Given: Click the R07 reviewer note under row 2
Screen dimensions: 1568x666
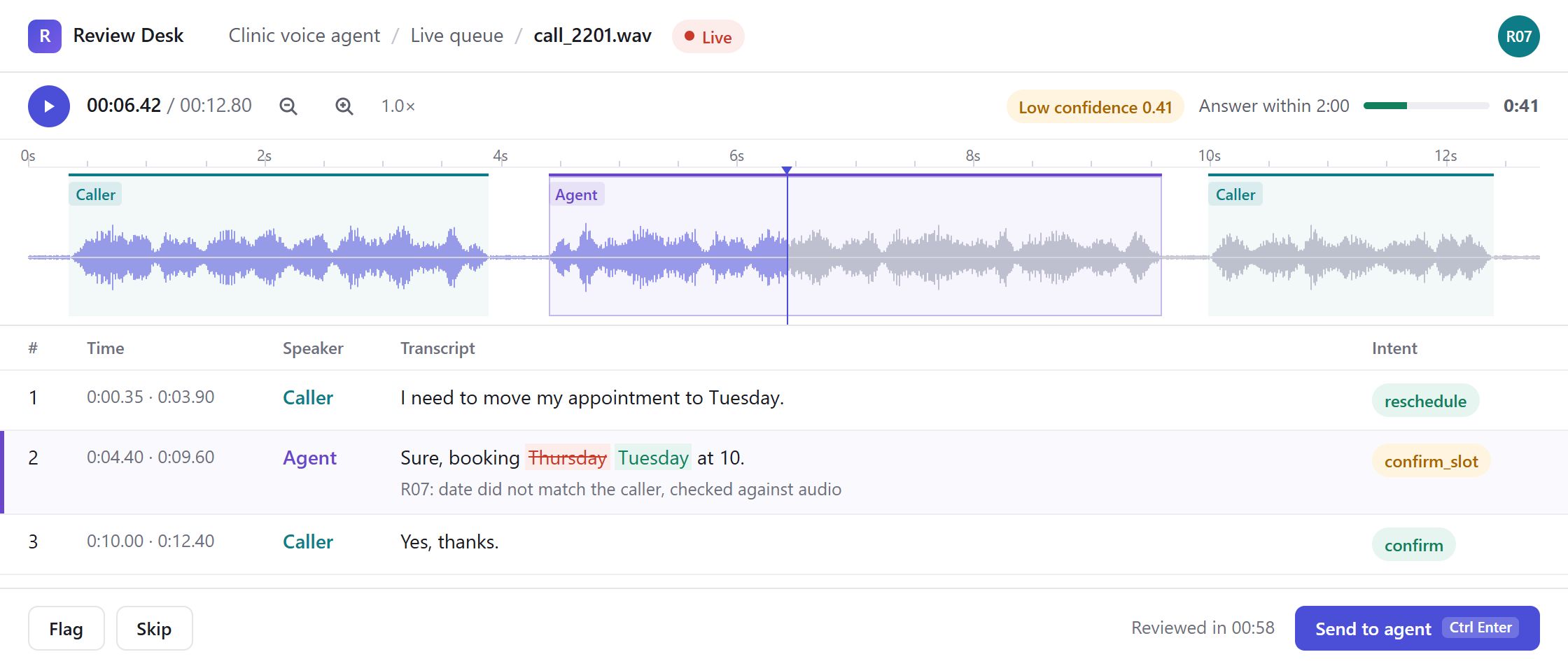Looking at the screenshot, I should click(x=621, y=489).
